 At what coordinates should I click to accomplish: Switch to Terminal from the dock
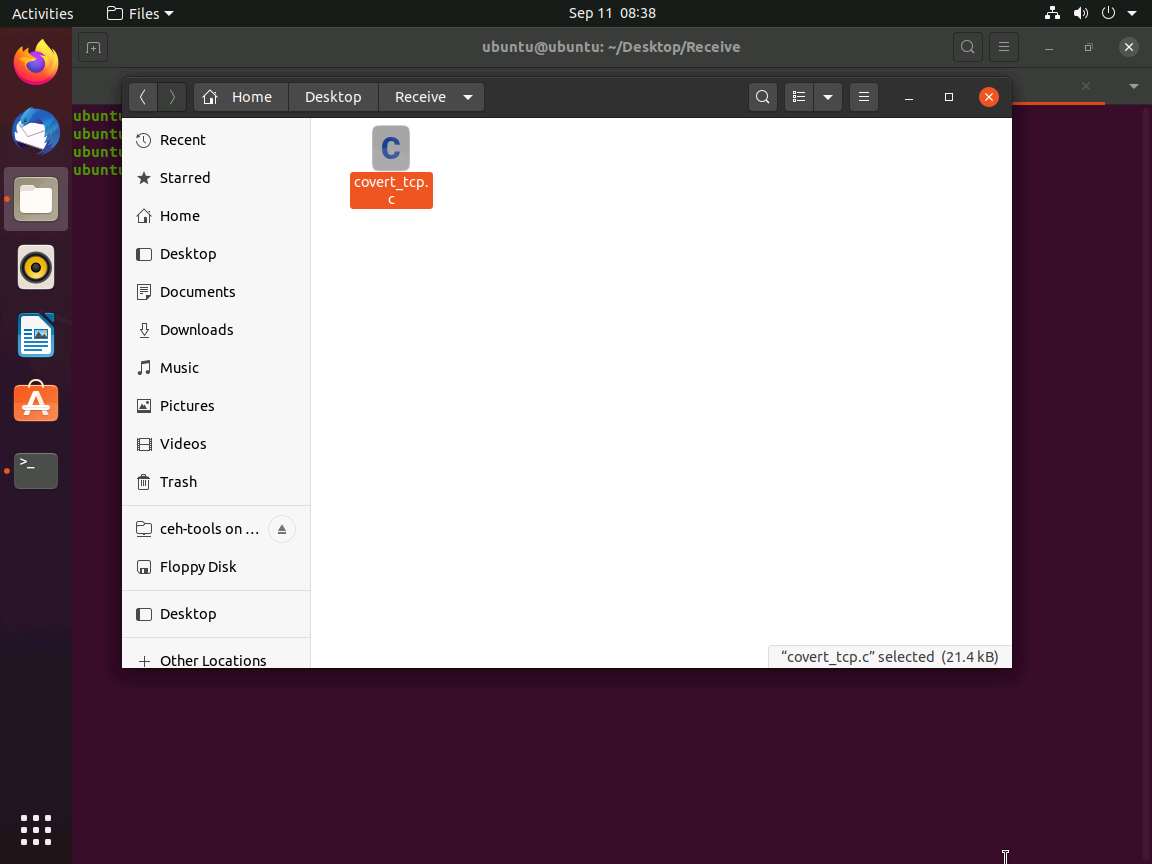36,471
